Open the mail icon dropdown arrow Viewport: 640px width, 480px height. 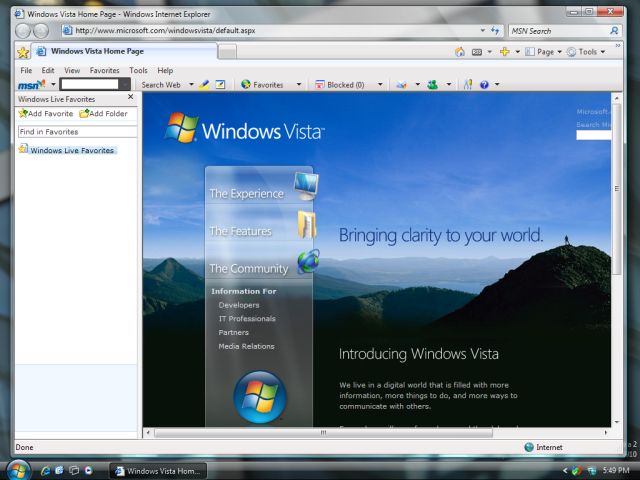418,84
